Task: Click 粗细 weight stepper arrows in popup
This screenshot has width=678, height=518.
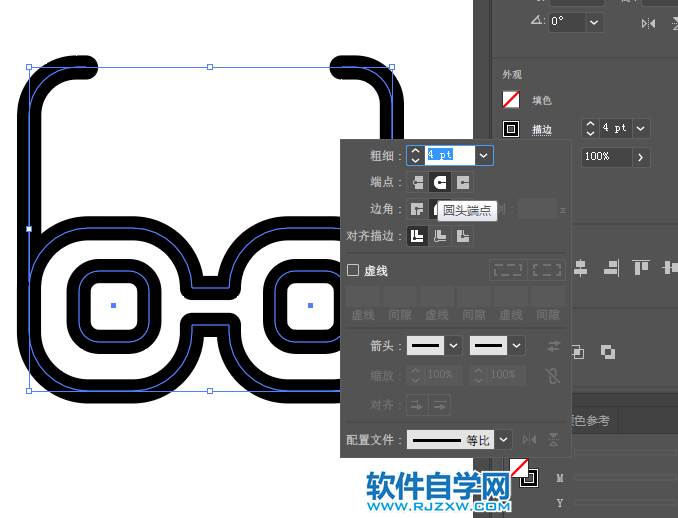Action: [x=416, y=156]
